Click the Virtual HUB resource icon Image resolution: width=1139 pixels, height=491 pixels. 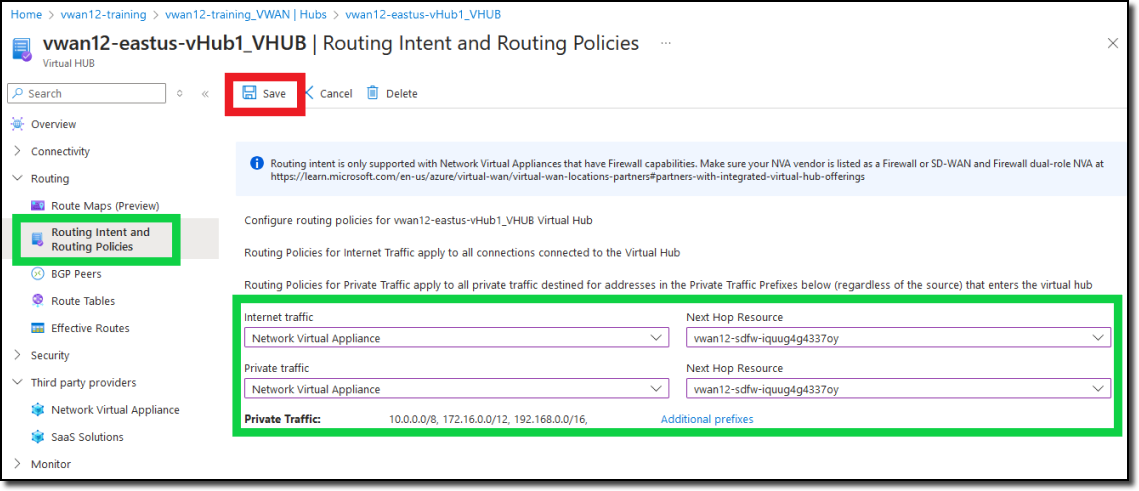click(22, 50)
